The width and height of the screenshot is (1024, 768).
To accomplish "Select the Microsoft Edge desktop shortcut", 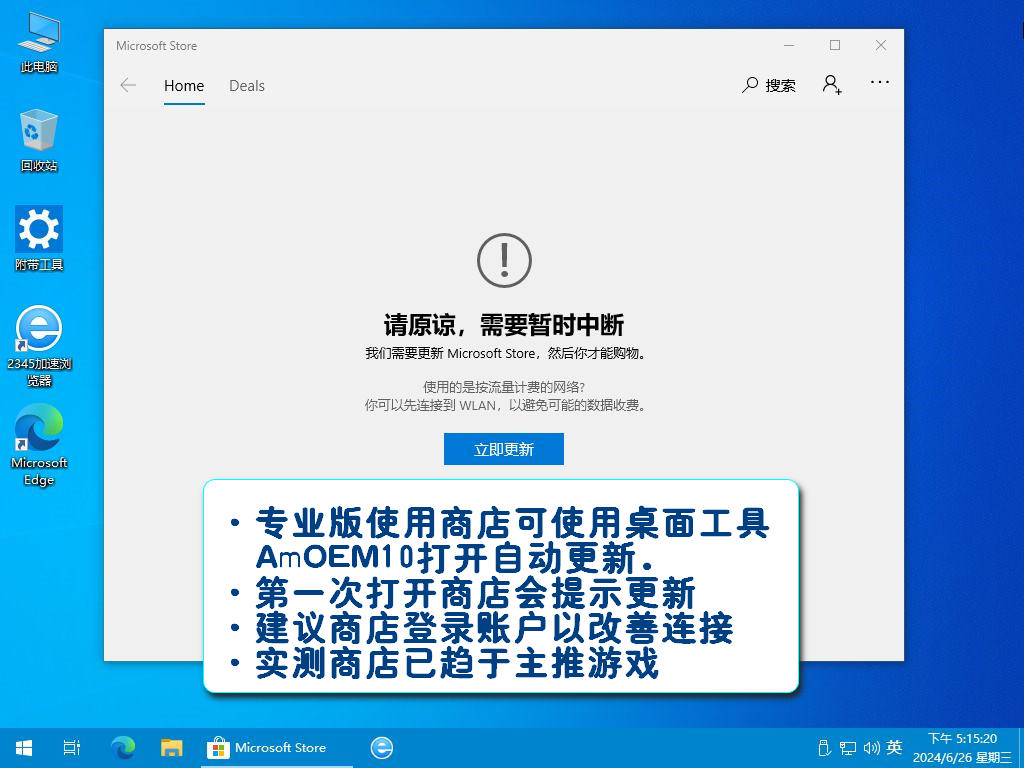I will tap(39, 445).
